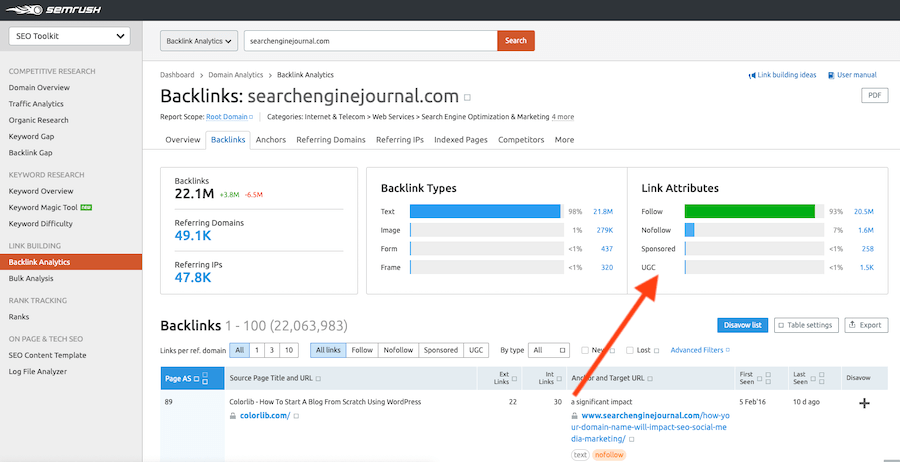Click the Advanced Filters expand icon
The width and height of the screenshot is (900, 462).
coord(728,350)
